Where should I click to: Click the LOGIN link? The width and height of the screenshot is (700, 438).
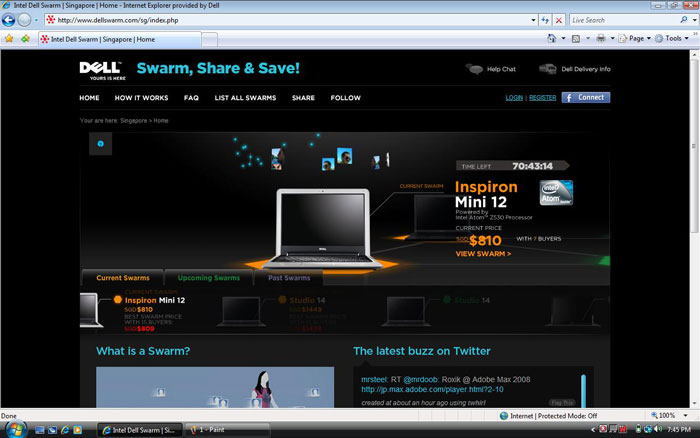[x=514, y=98]
